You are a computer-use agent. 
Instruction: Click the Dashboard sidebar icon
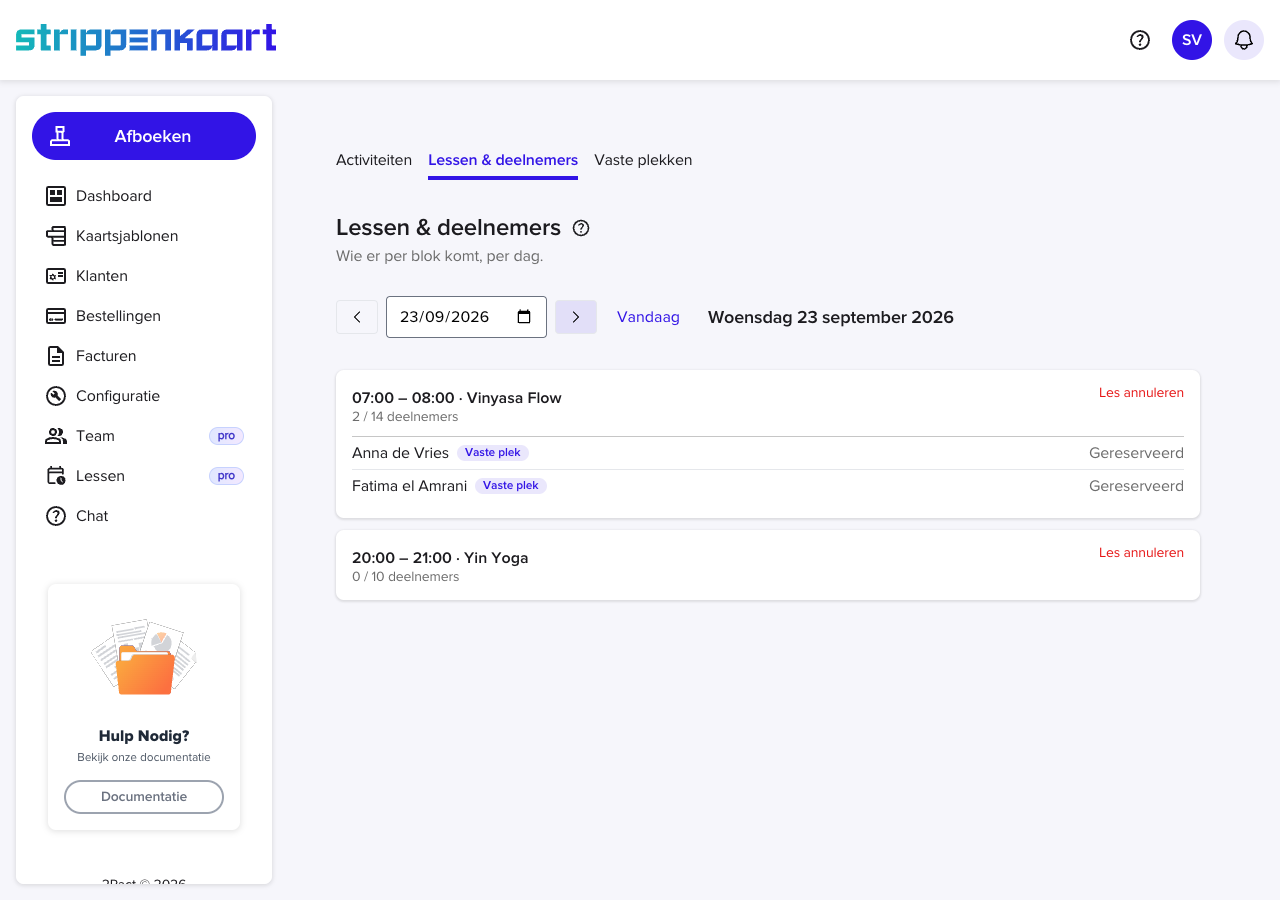click(x=56, y=196)
